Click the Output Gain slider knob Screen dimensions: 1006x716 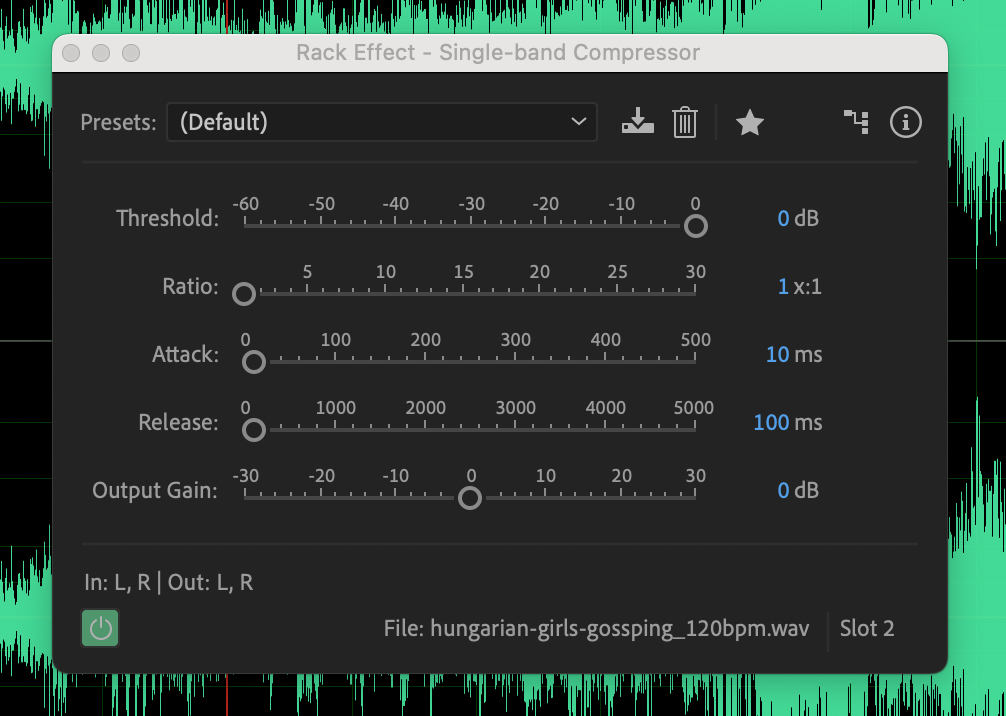tap(470, 498)
